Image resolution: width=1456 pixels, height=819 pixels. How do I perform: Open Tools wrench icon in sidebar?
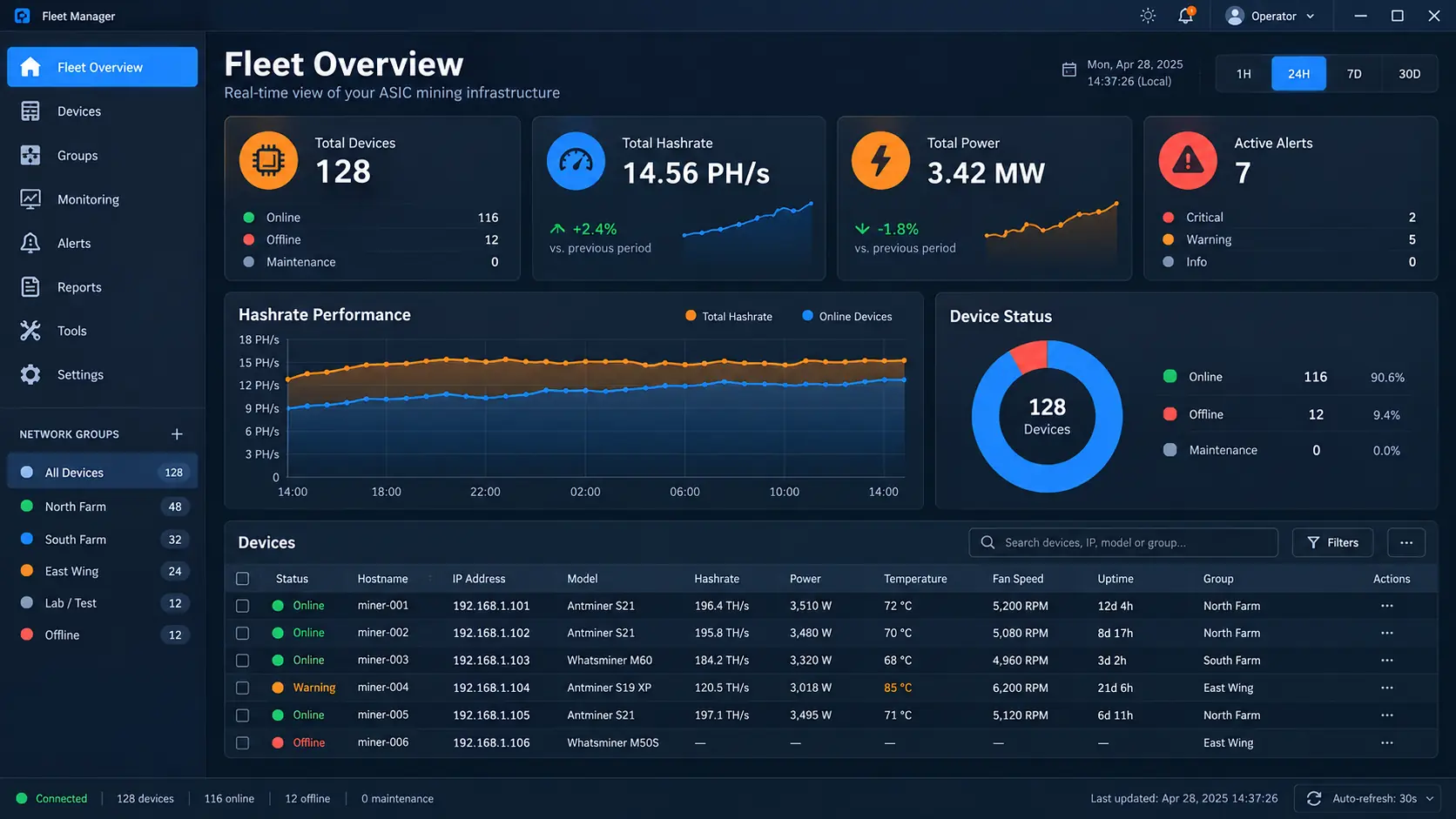(x=30, y=331)
